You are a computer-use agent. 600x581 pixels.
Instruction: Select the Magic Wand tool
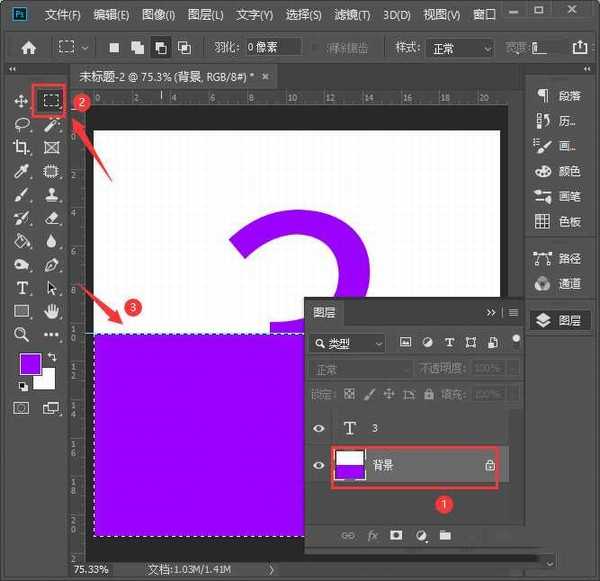(x=51, y=124)
